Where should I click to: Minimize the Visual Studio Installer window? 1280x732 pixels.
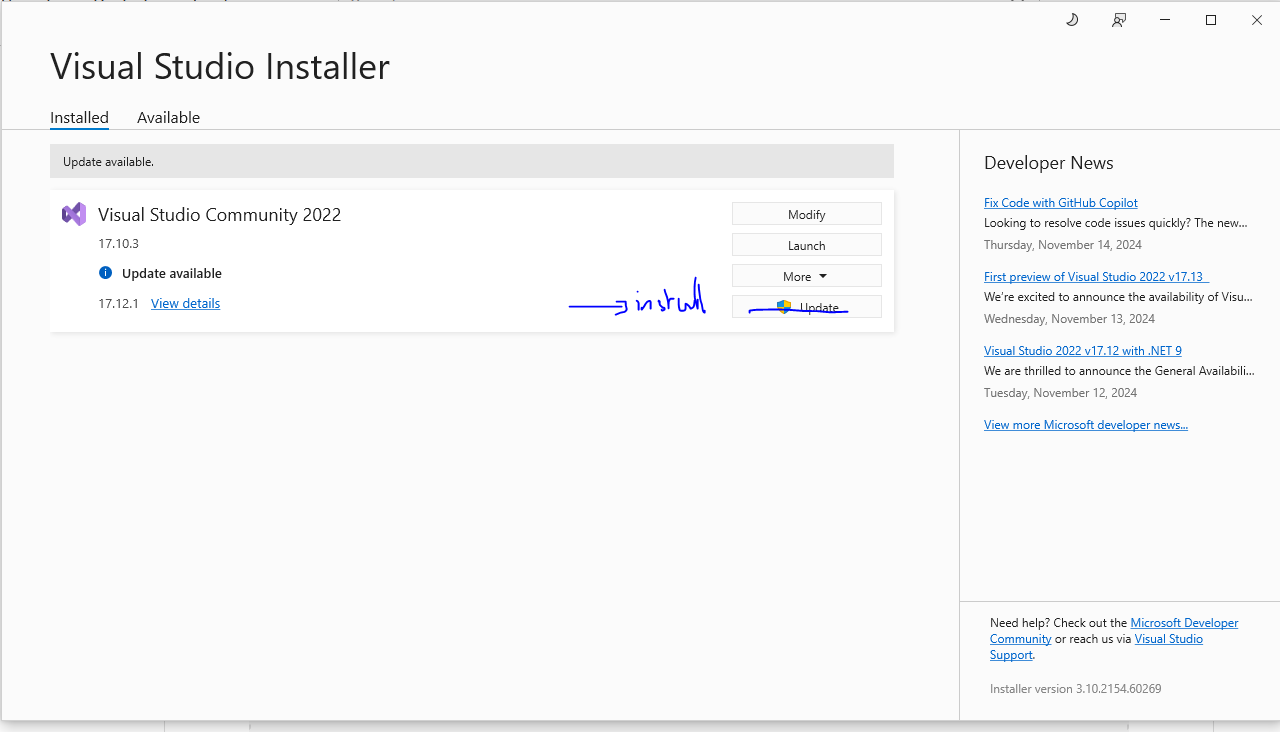(x=1165, y=20)
